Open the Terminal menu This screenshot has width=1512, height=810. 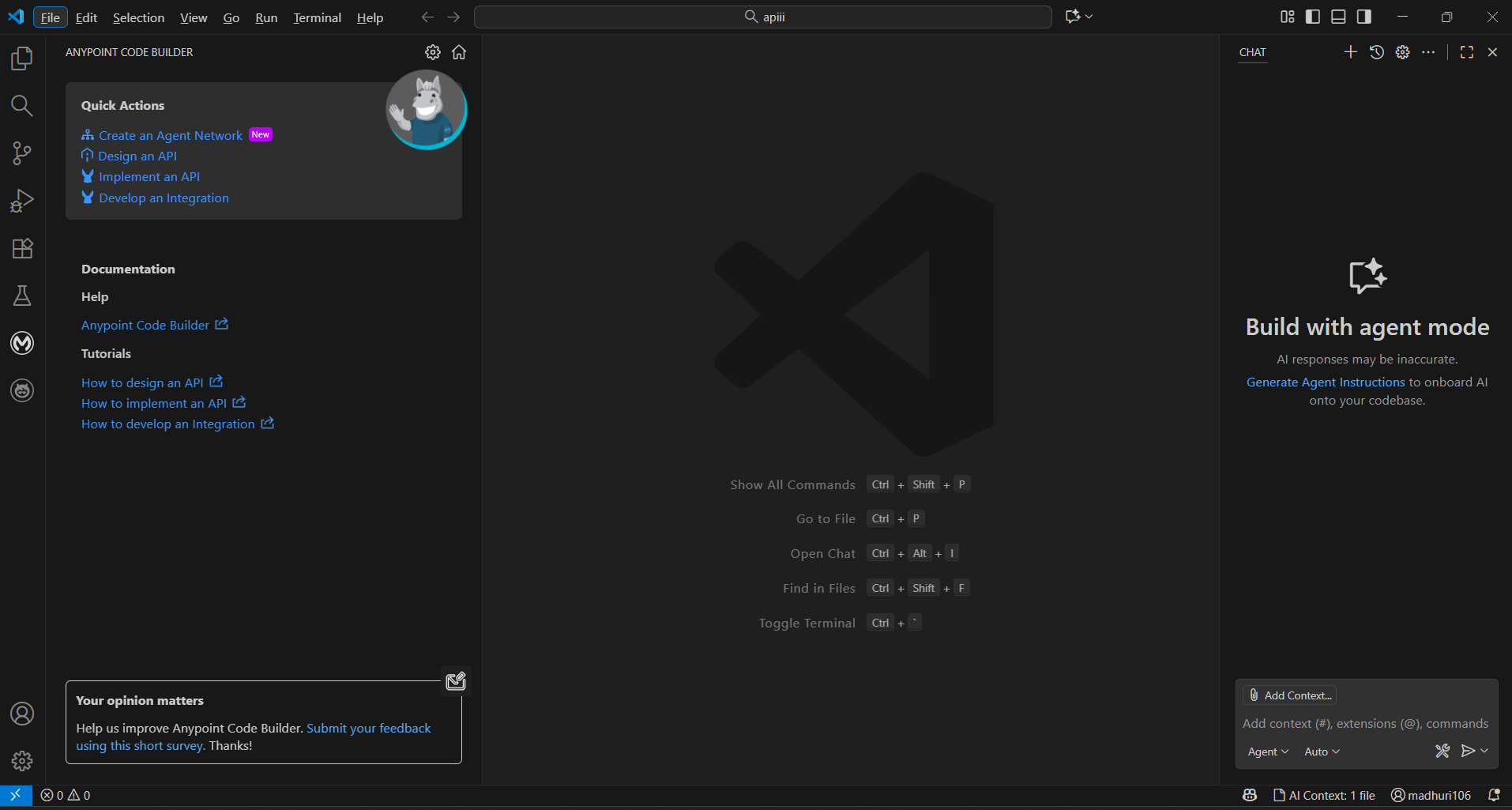(x=317, y=17)
